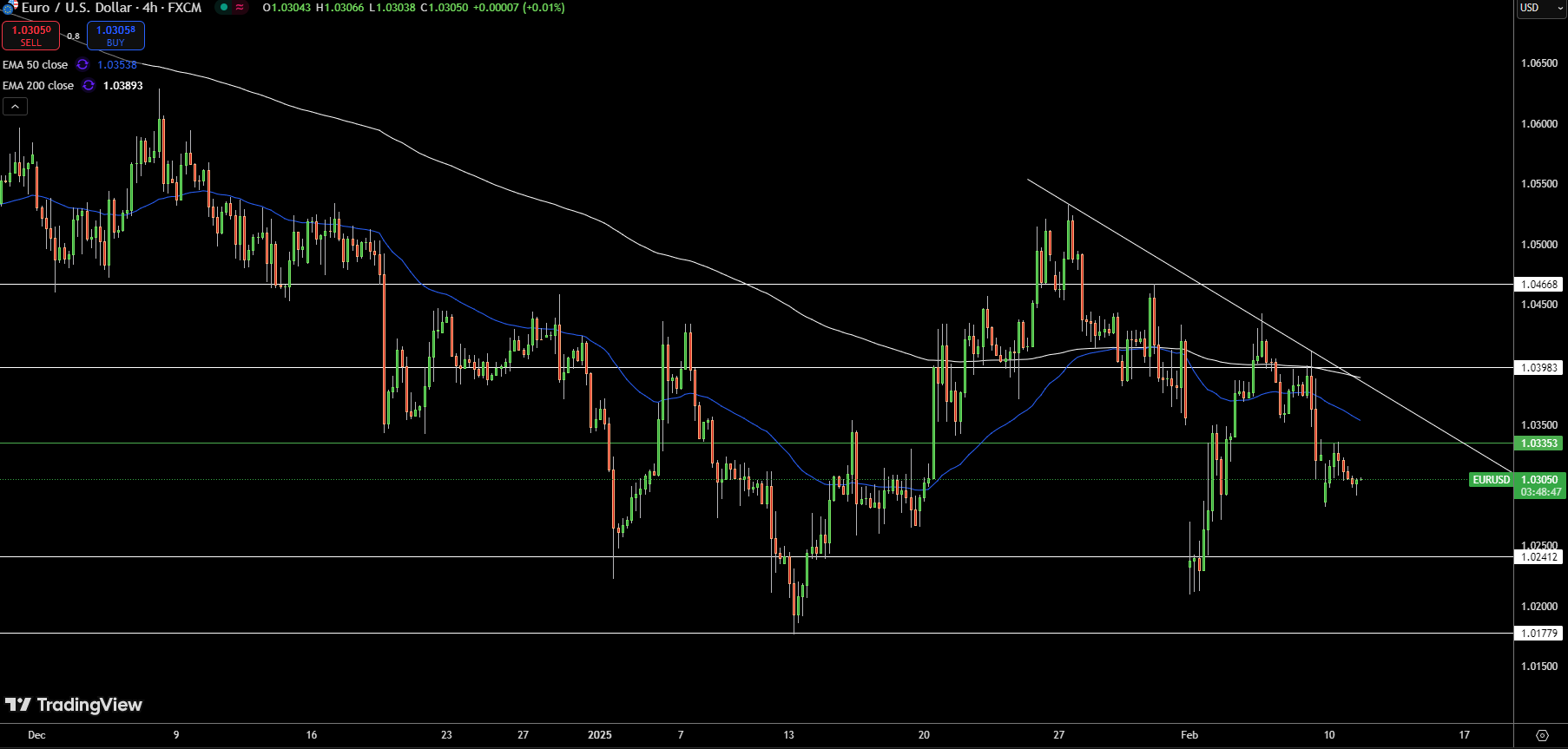Click the pink approximate-sign data icon
The height and width of the screenshot is (749, 1568).
point(240,7)
